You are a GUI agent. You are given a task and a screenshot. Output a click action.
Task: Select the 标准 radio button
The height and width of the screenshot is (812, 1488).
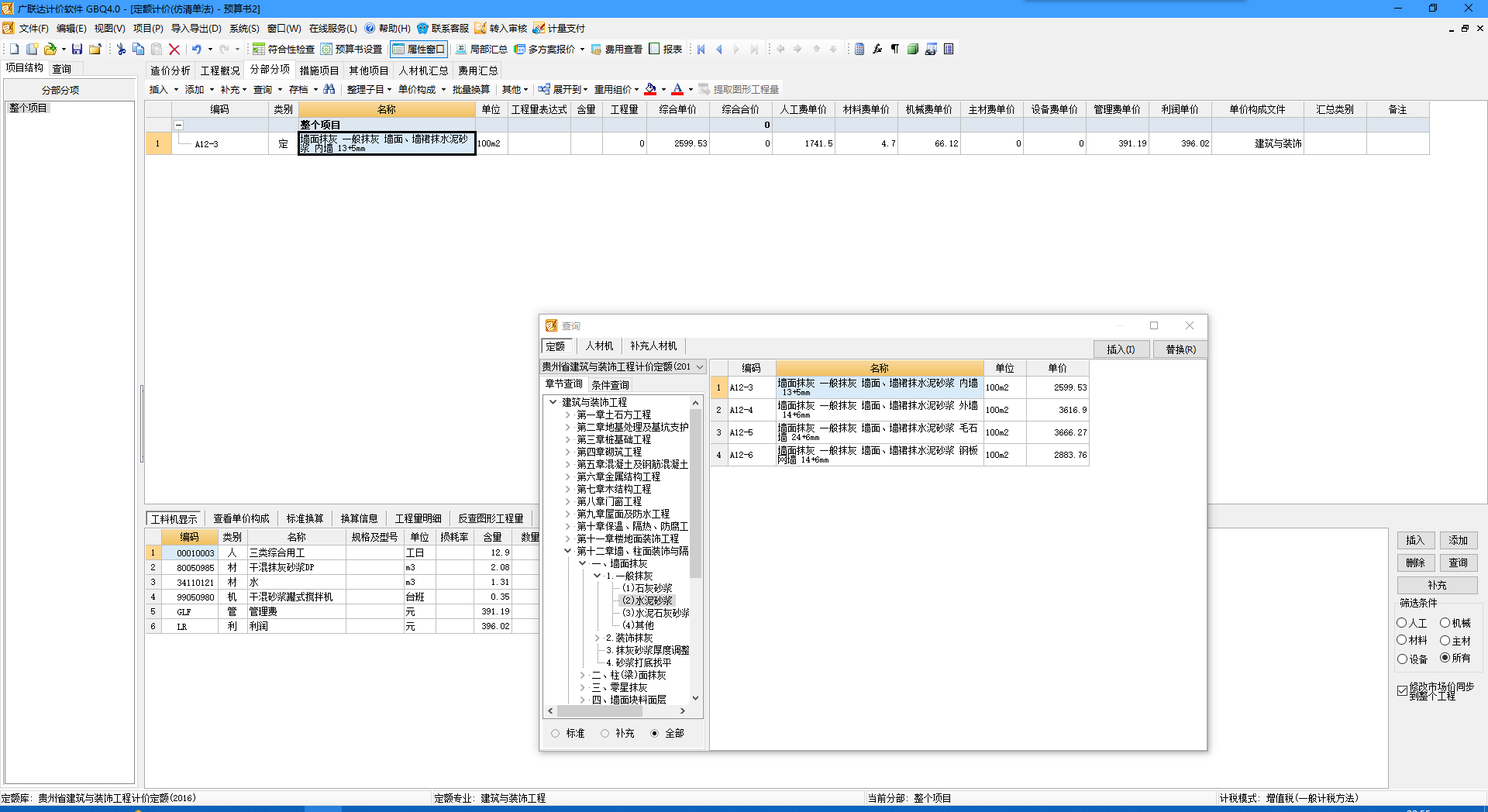click(555, 733)
